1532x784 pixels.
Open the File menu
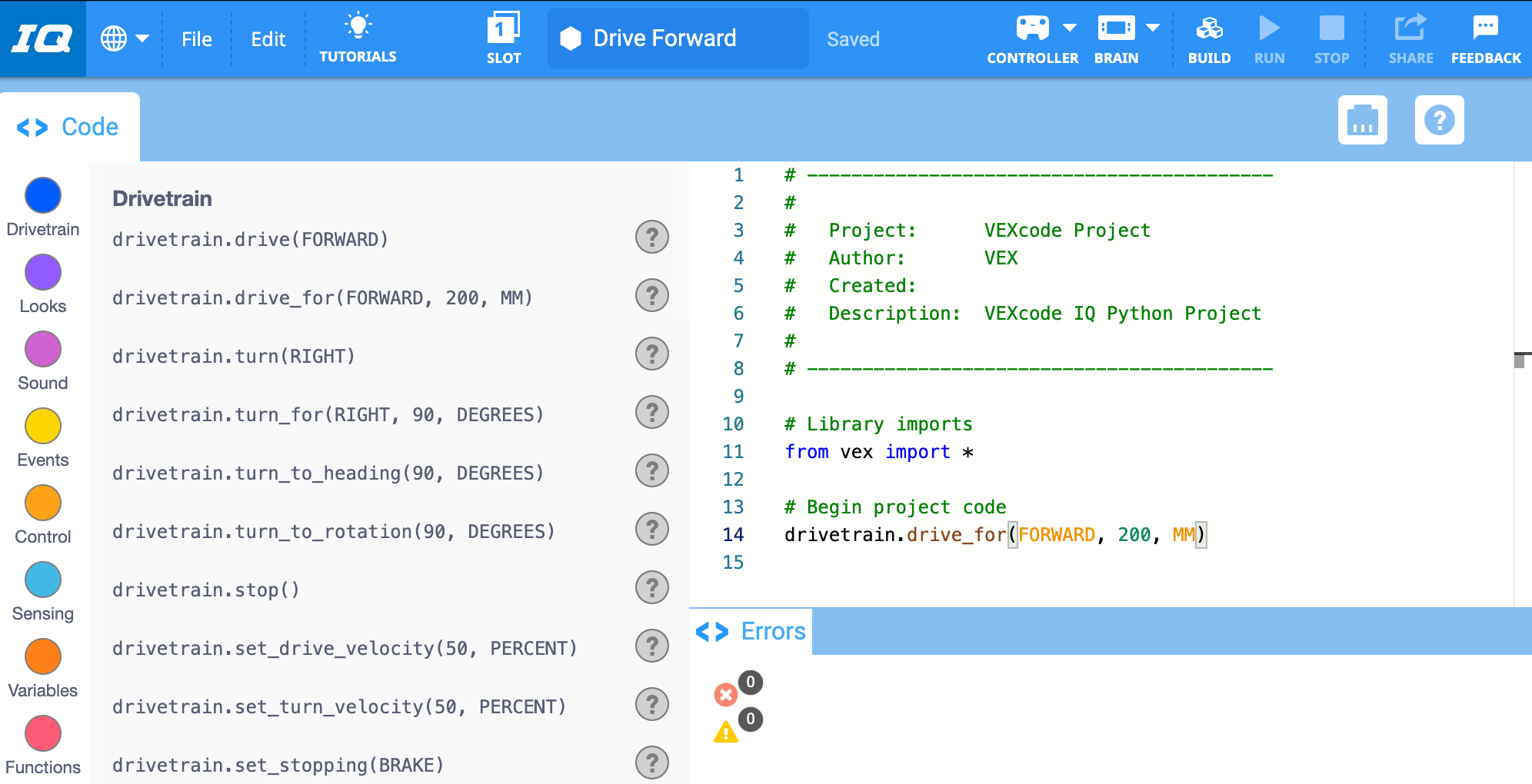(197, 39)
